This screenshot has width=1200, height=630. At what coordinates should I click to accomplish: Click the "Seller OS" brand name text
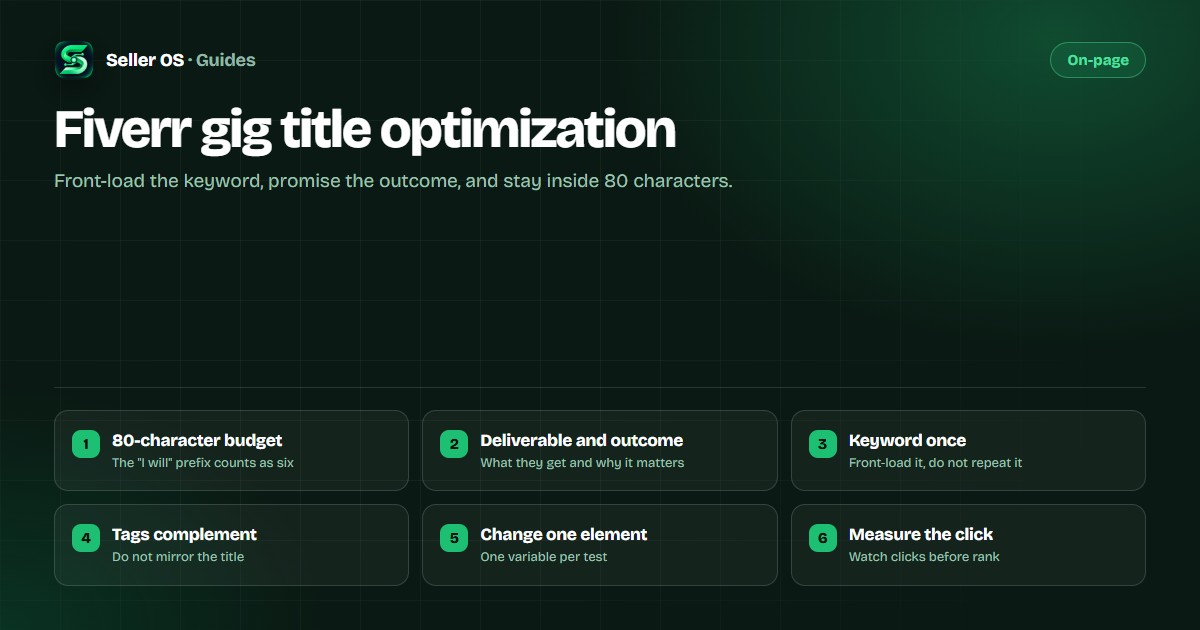[x=145, y=60]
